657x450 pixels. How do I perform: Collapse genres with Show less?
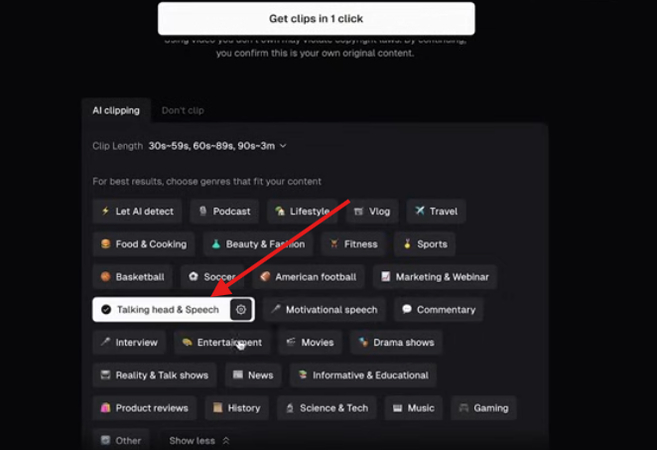pyautogui.click(x=199, y=440)
